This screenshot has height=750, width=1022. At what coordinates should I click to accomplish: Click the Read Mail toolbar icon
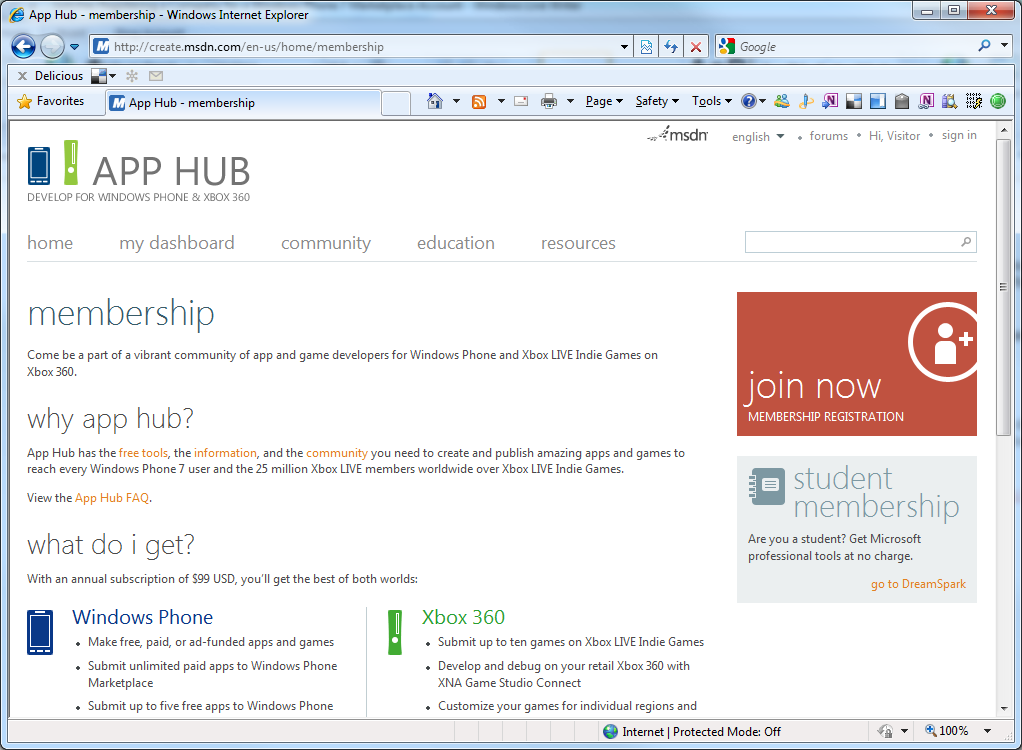click(x=521, y=101)
